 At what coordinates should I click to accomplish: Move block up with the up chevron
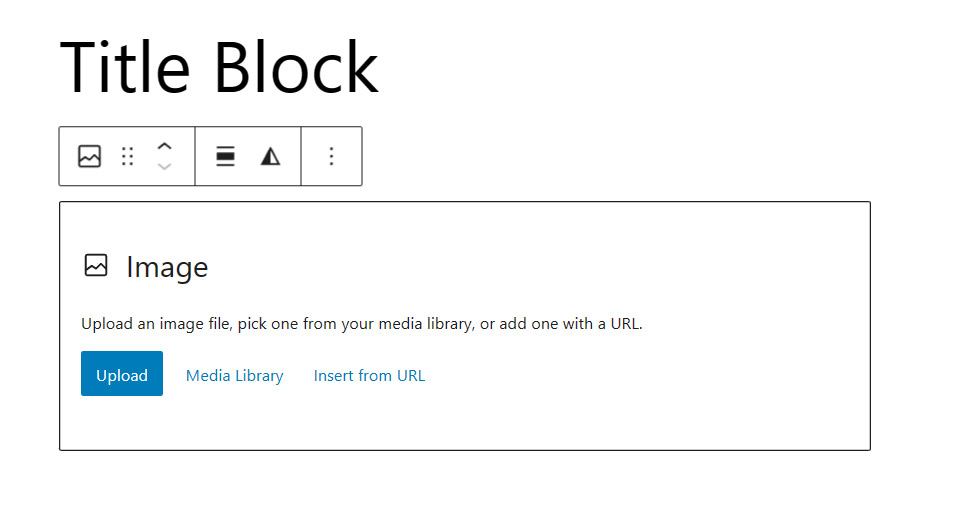(164, 147)
